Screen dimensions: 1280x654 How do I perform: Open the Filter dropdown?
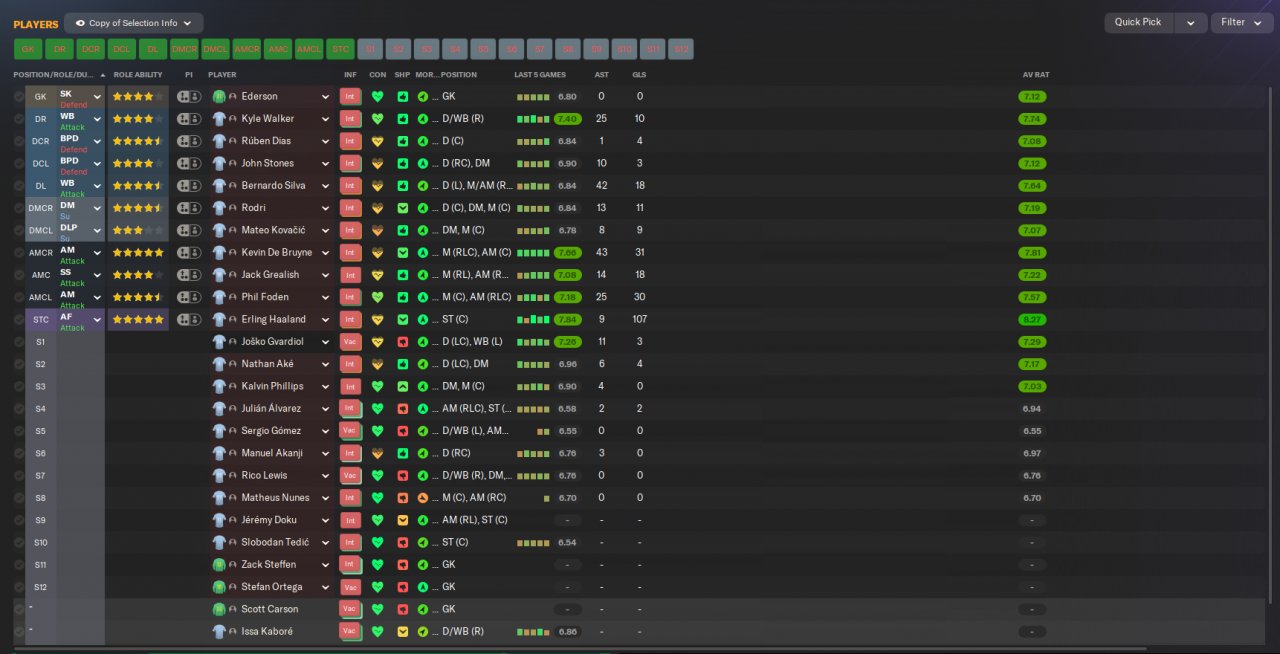1241,23
